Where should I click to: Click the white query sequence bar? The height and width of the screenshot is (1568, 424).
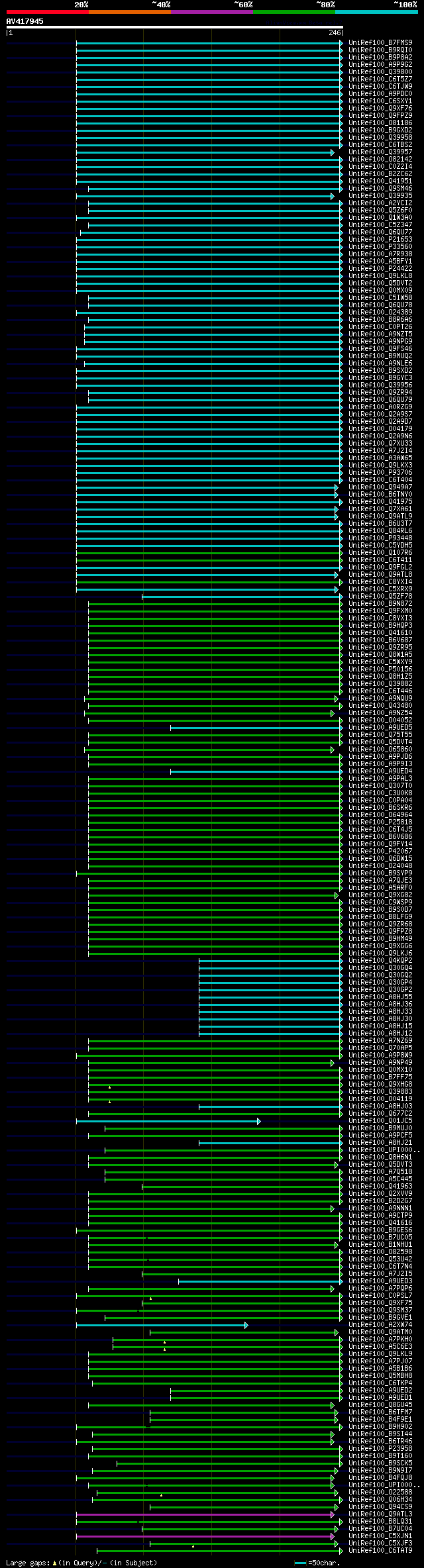174,27
